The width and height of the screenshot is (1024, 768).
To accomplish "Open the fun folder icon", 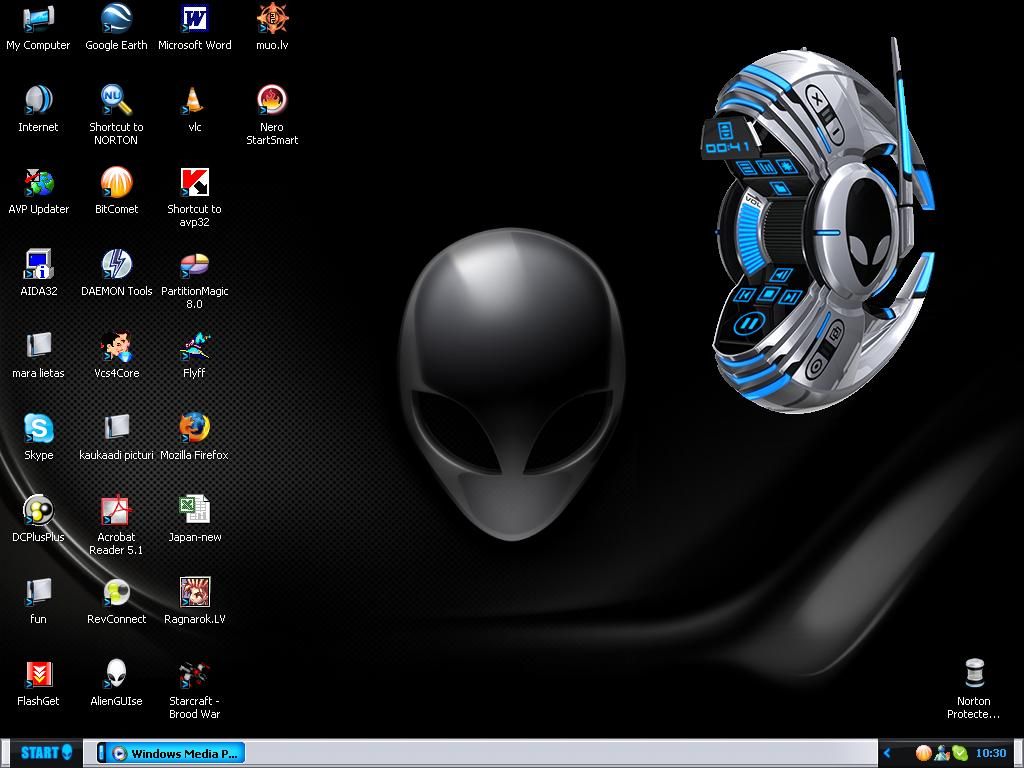I will click(39, 602).
